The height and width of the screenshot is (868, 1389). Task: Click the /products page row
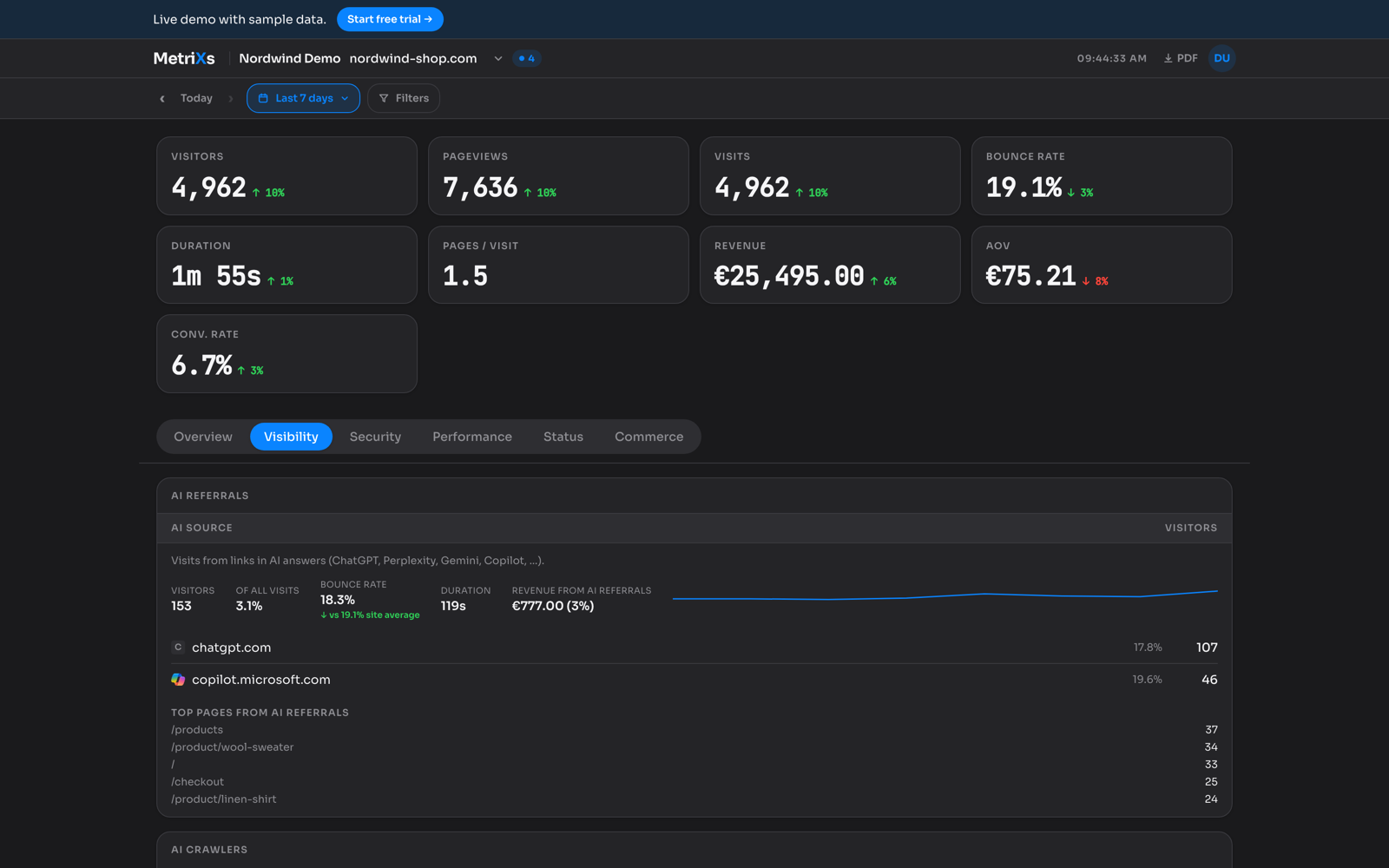pos(694,730)
